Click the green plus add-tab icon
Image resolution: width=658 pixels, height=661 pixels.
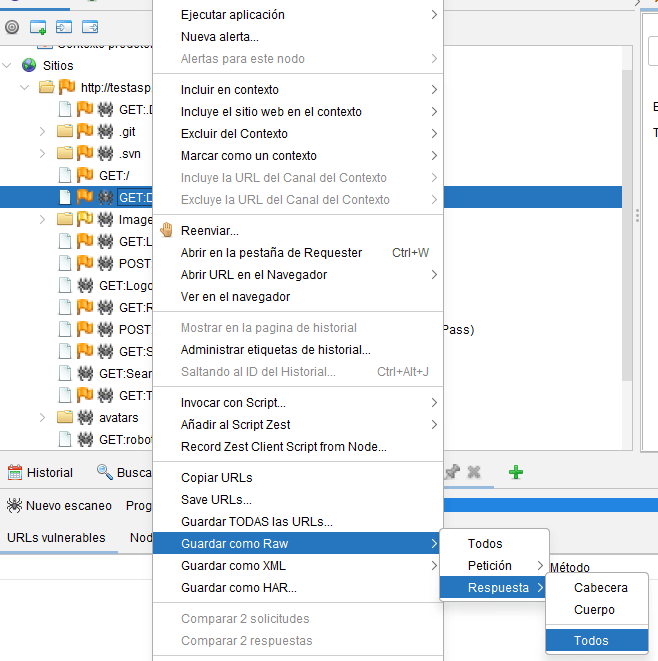[x=516, y=472]
